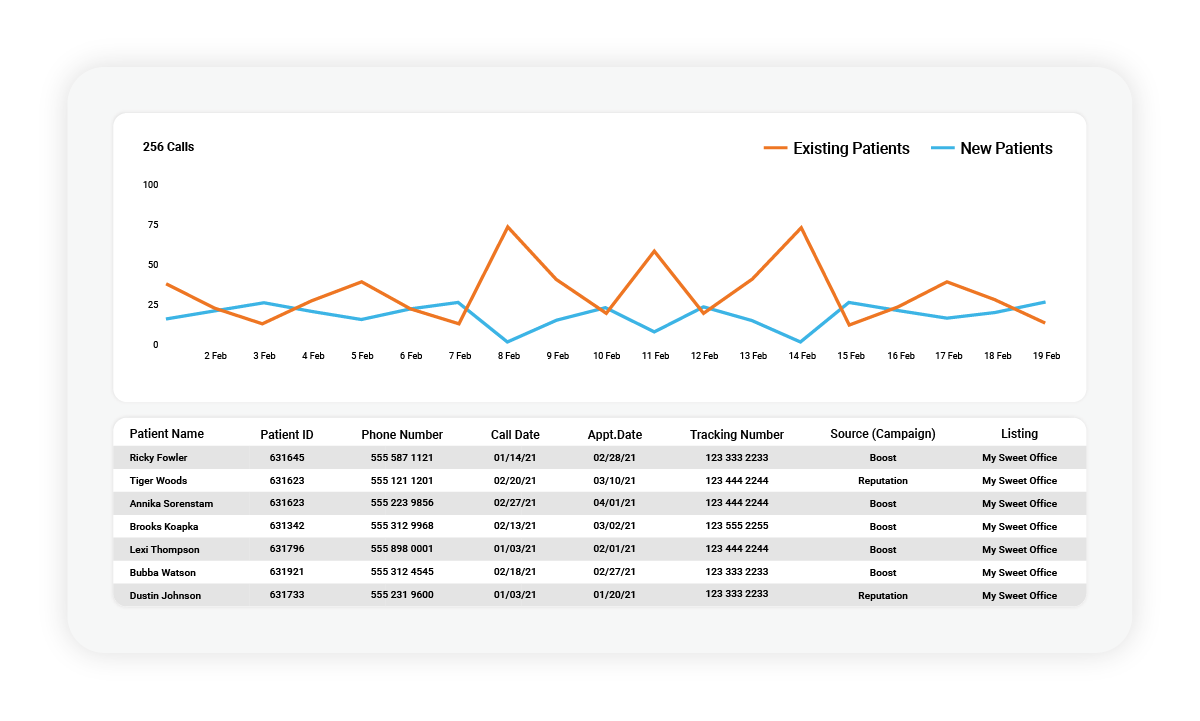Open the Listing column header
Image resolution: width=1200 pixels, height=721 pixels.
pyautogui.click(x=1019, y=434)
